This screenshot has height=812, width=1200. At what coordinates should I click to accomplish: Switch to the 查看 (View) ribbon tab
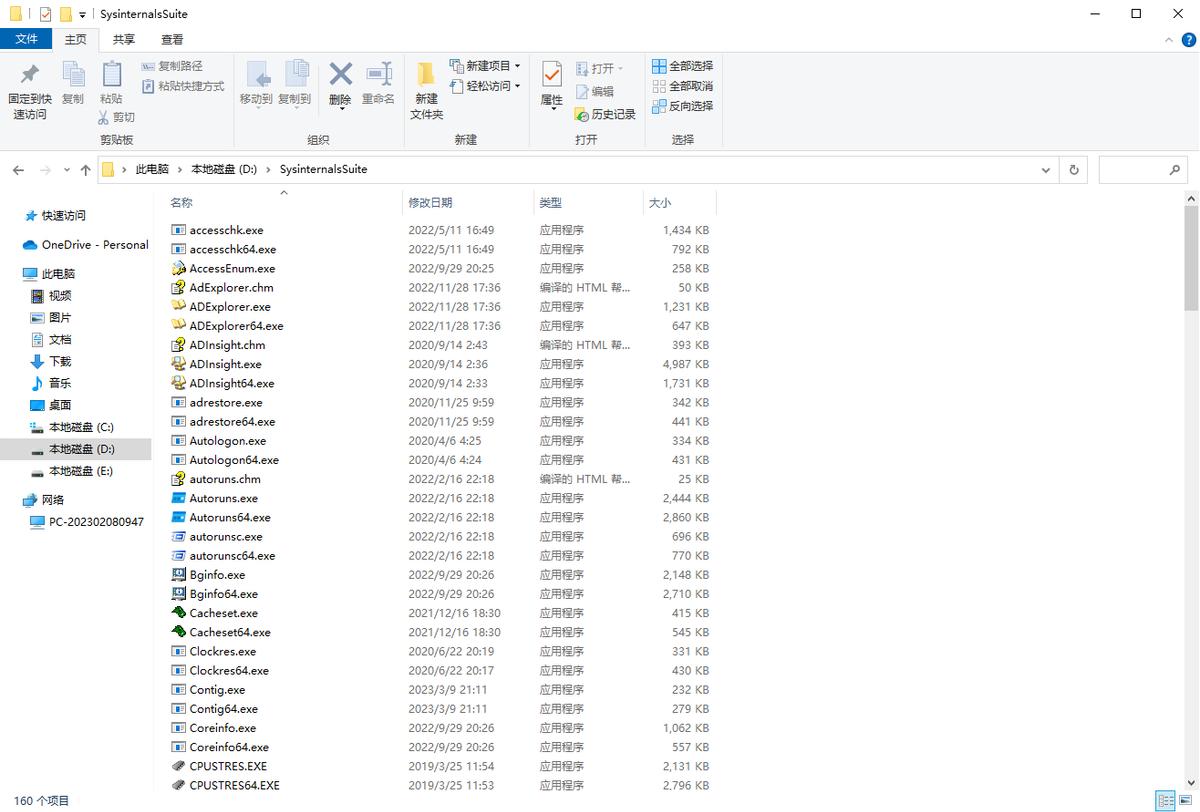click(171, 39)
